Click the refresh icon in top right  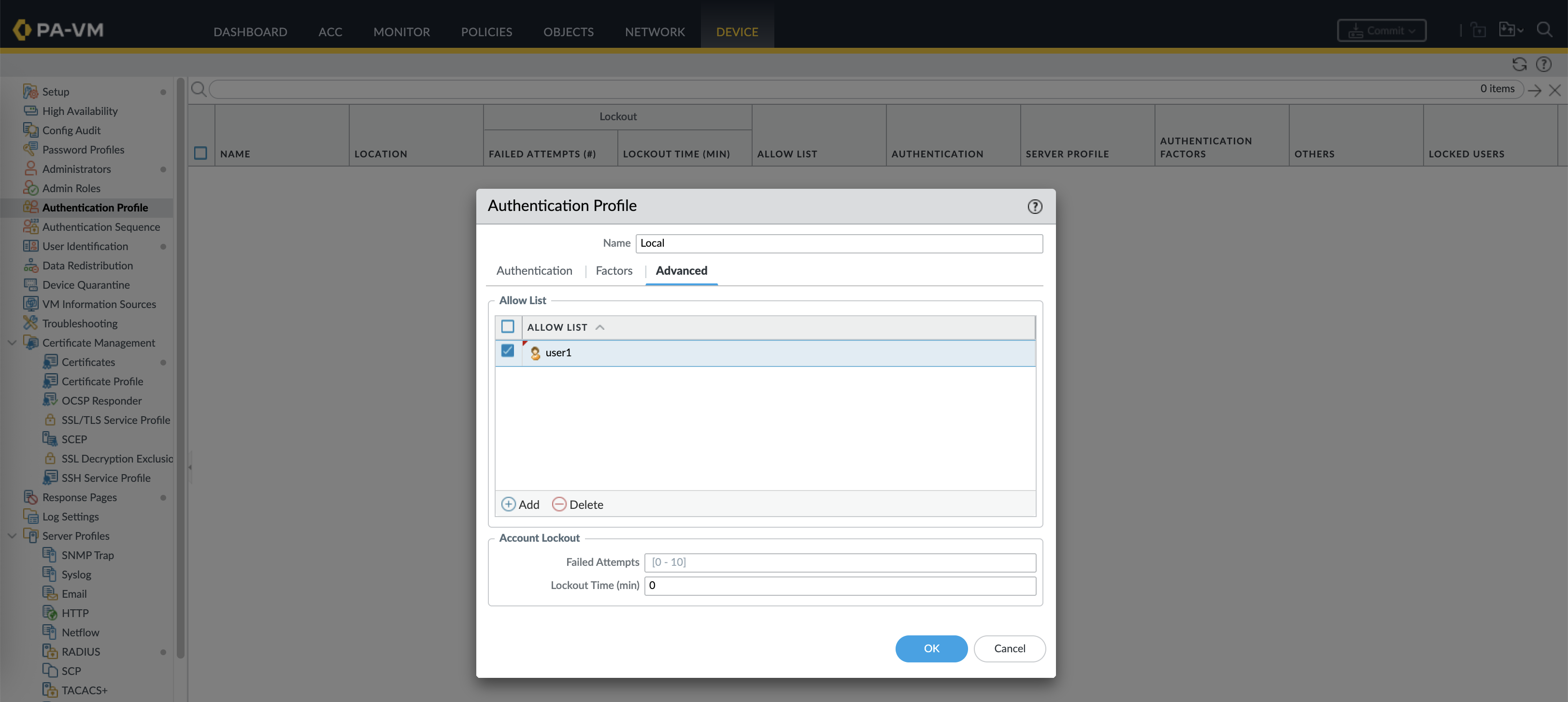pos(1519,65)
